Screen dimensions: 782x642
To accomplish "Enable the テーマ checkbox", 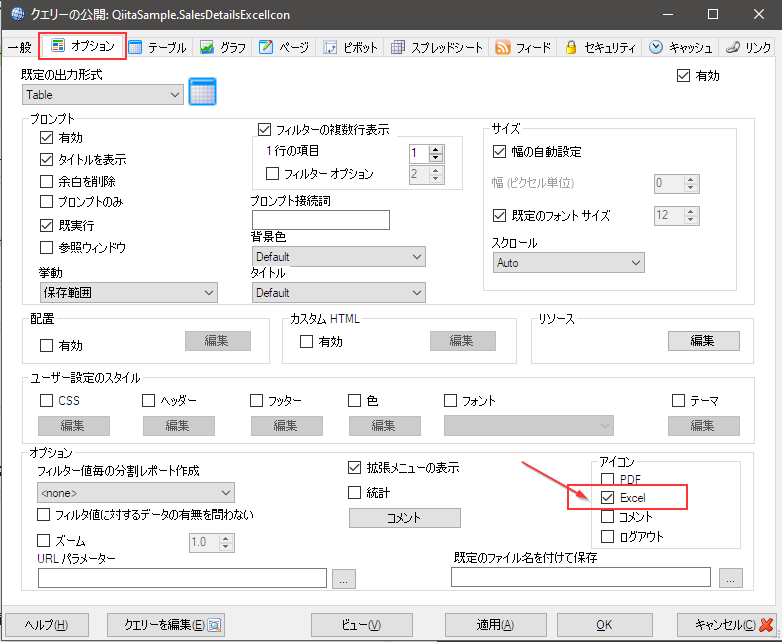I will click(678, 401).
